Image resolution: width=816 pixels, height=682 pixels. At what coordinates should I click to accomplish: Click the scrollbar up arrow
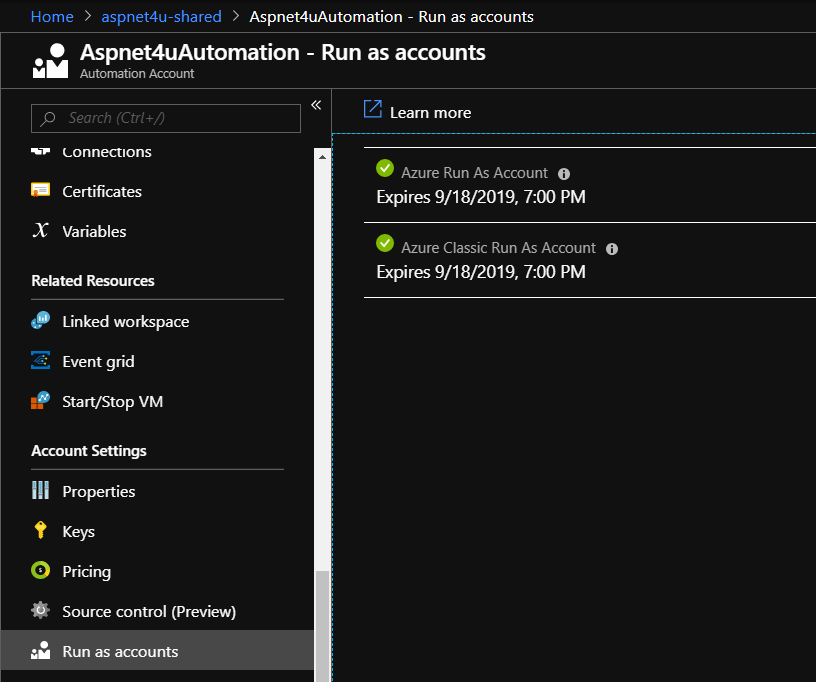coord(323,157)
